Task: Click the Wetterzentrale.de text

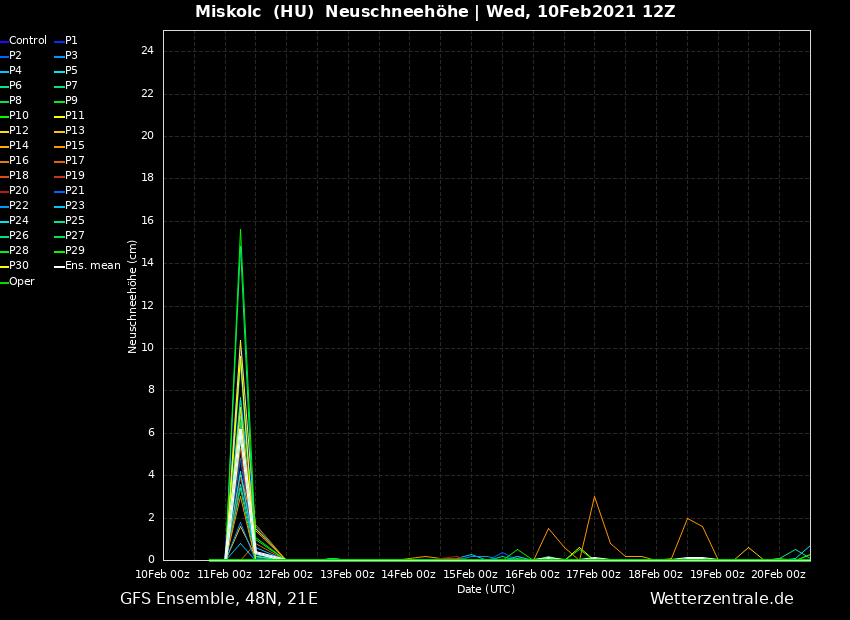Action: click(x=721, y=599)
